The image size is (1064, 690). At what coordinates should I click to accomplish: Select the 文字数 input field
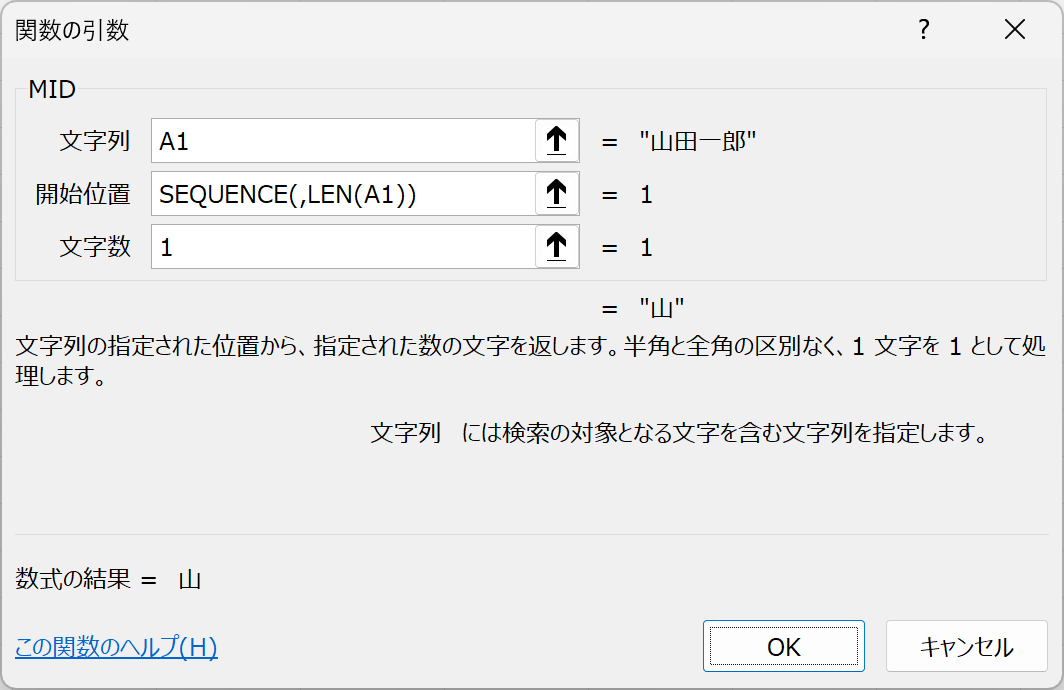pyautogui.click(x=343, y=247)
